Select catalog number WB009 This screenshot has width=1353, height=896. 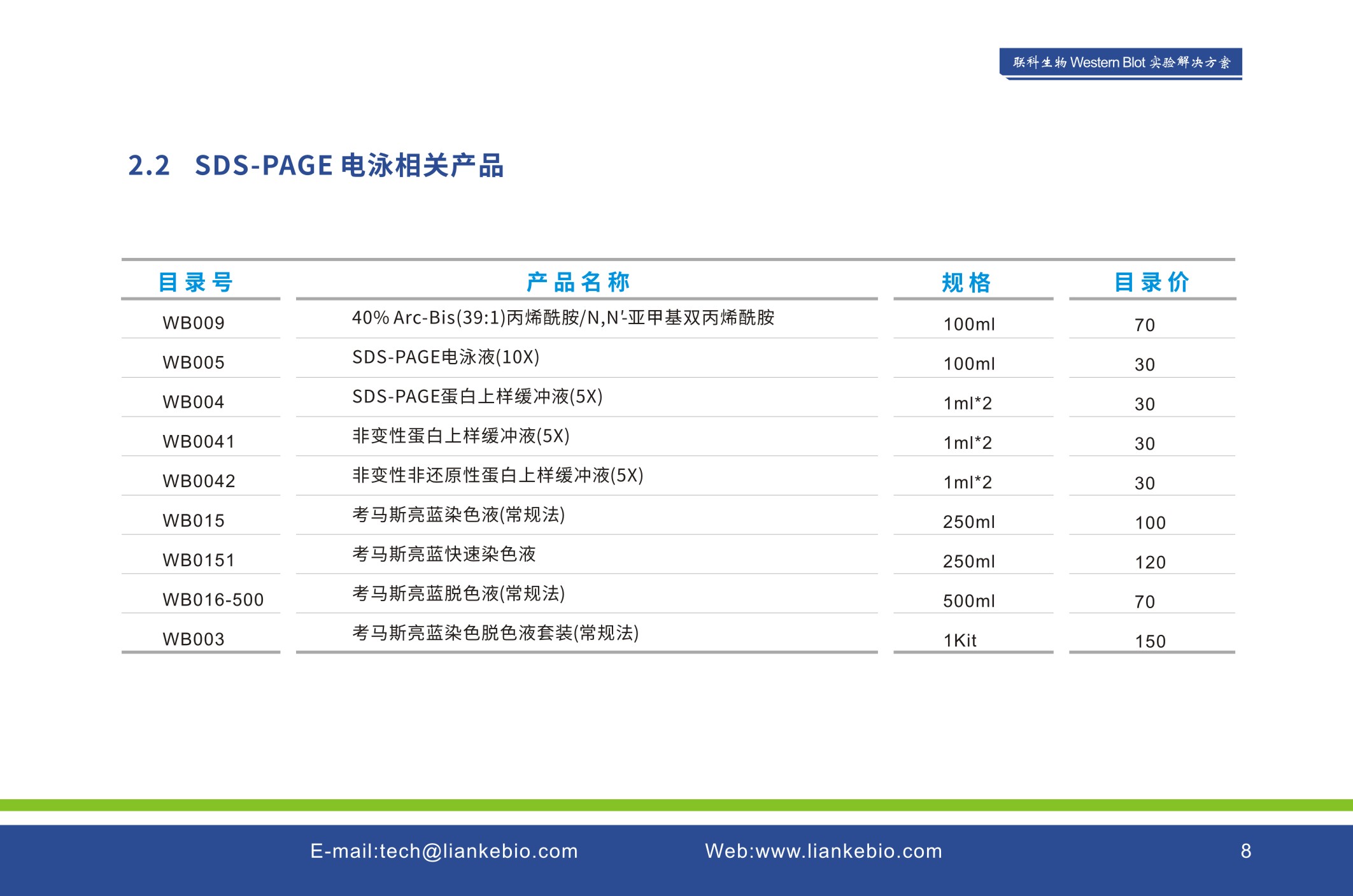coord(194,323)
